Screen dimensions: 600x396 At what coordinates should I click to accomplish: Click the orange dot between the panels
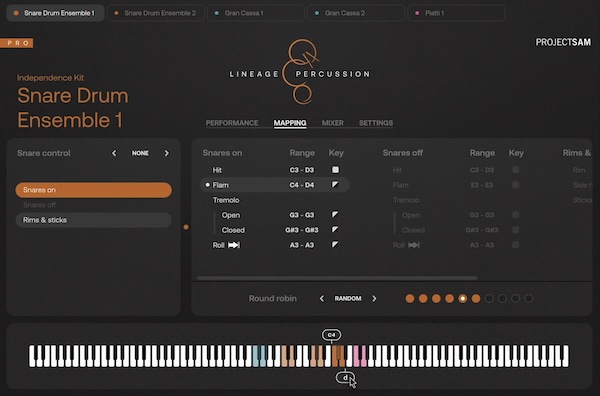tap(186, 227)
